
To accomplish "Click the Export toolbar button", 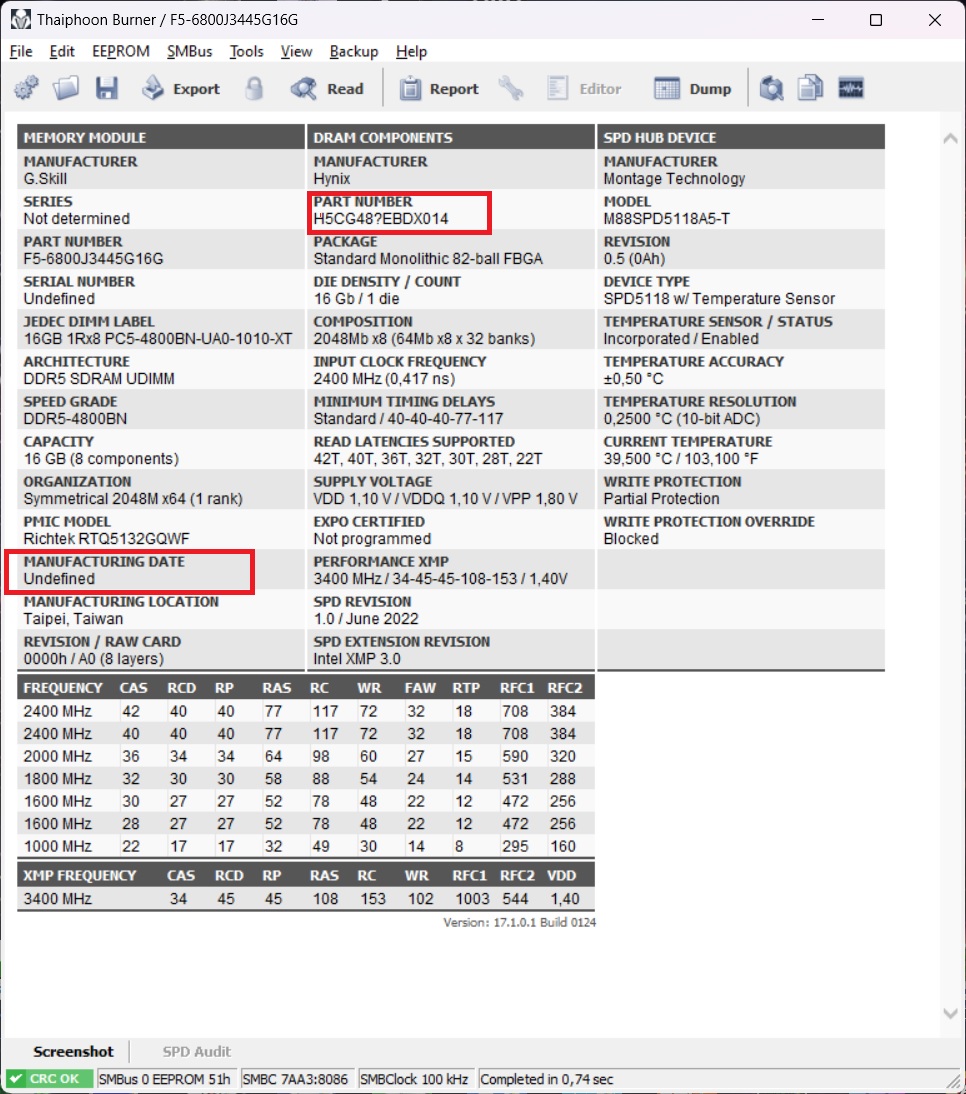I will coord(181,89).
